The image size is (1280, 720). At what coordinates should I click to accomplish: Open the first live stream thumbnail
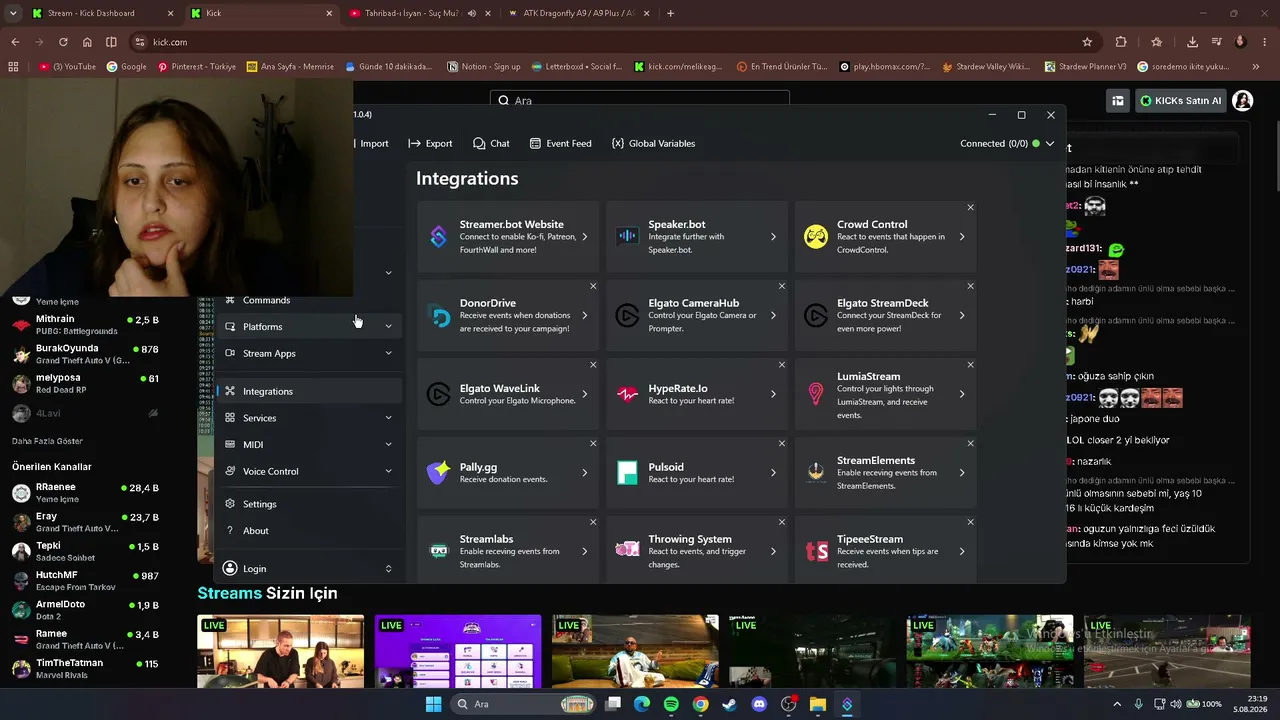pos(281,652)
